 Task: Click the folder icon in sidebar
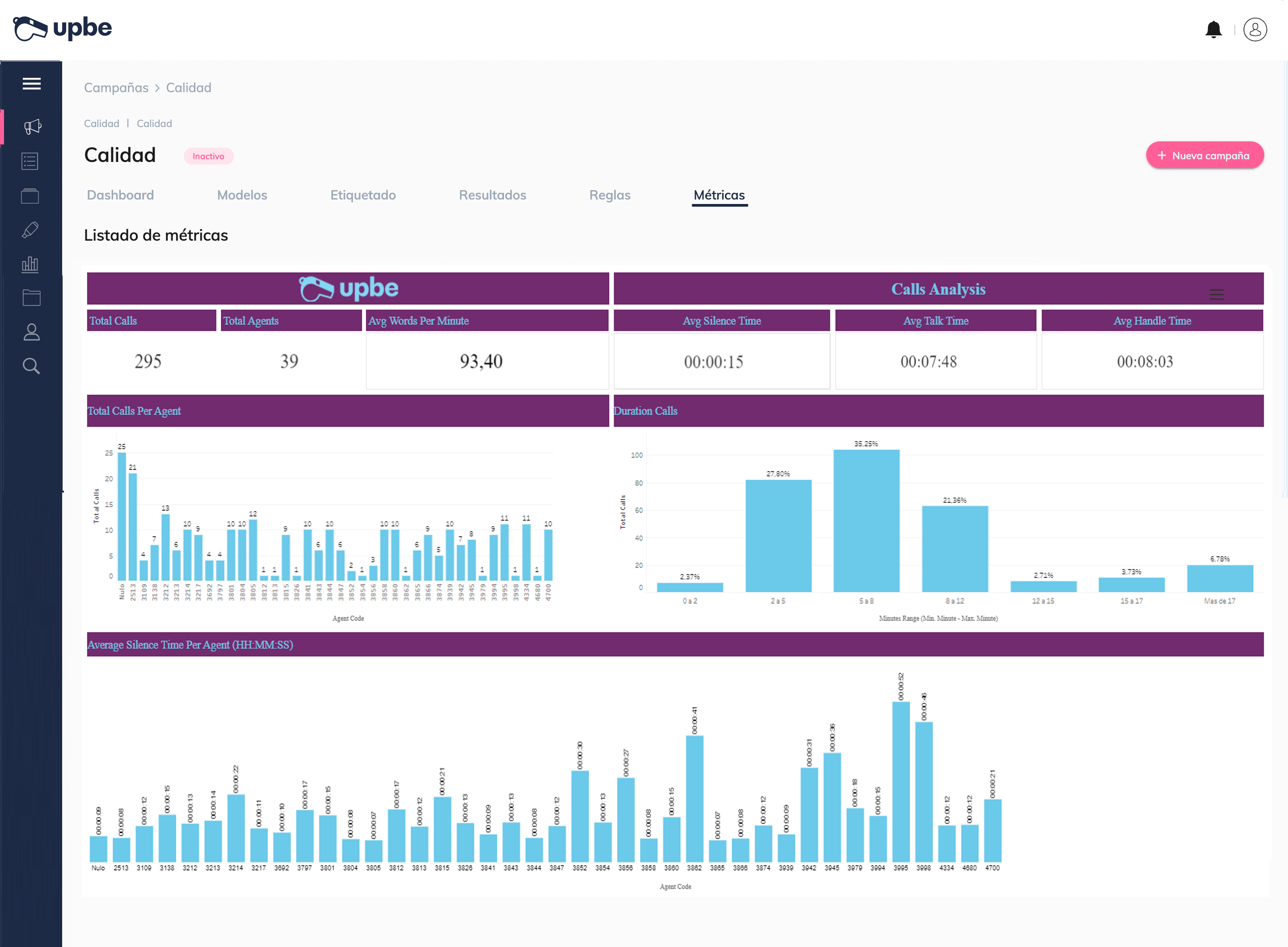click(x=32, y=300)
